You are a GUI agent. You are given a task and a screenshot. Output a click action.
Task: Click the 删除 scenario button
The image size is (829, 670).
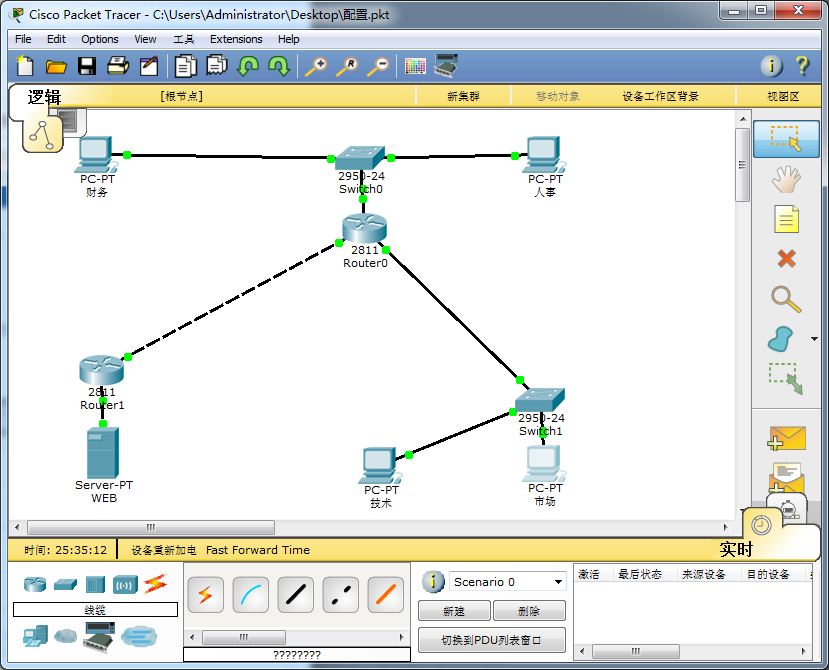[x=529, y=611]
